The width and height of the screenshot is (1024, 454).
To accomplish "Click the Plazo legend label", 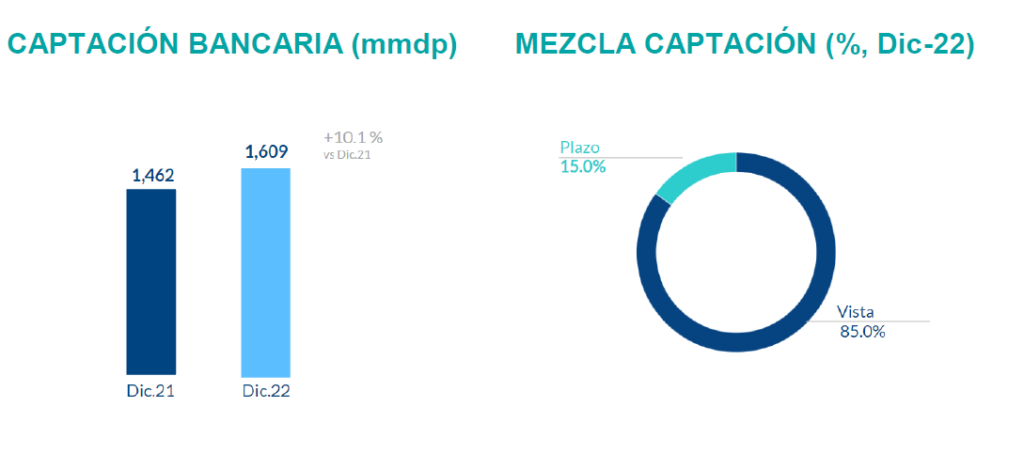I will tap(578, 149).
